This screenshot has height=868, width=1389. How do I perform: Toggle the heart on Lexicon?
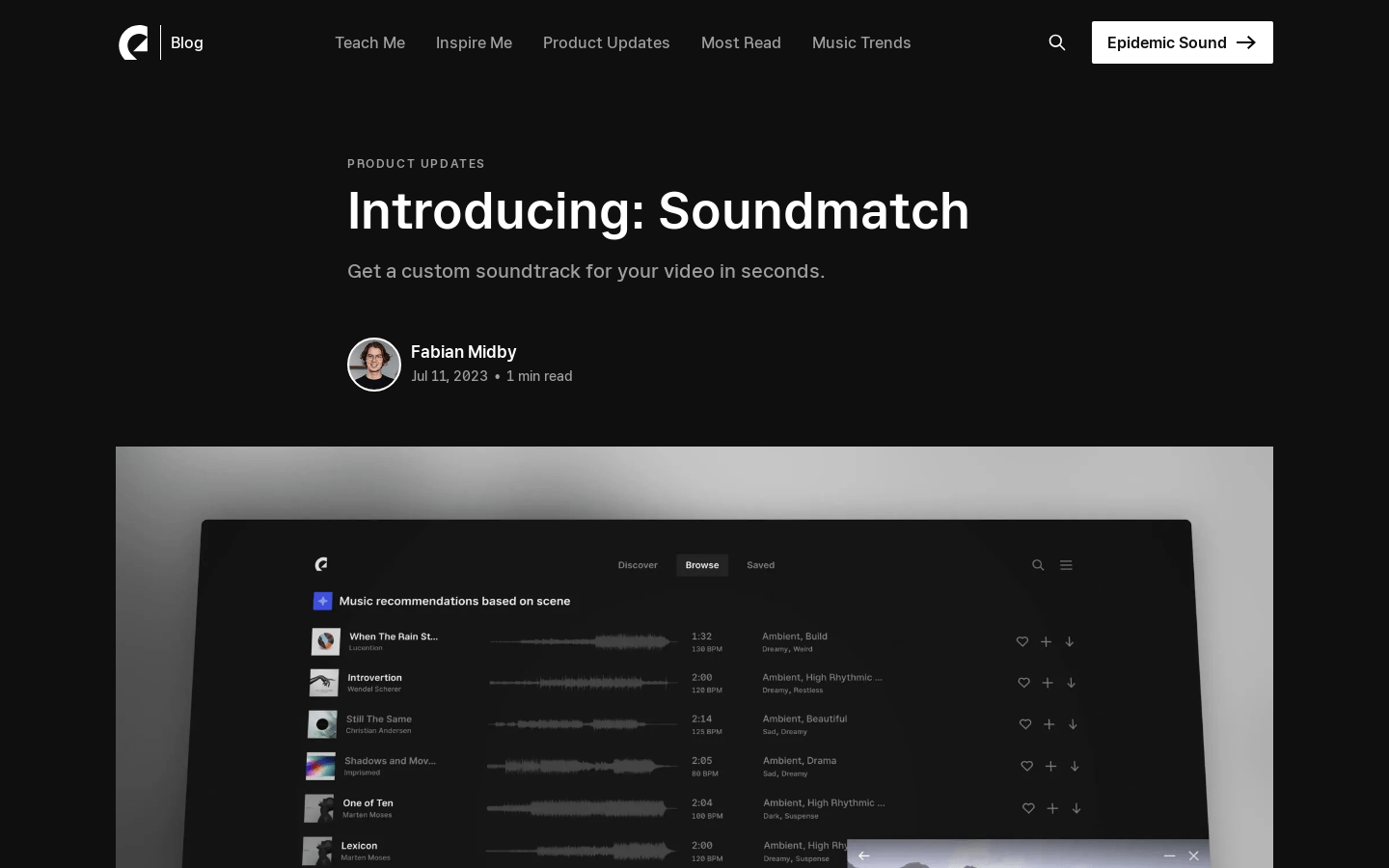point(1029,852)
